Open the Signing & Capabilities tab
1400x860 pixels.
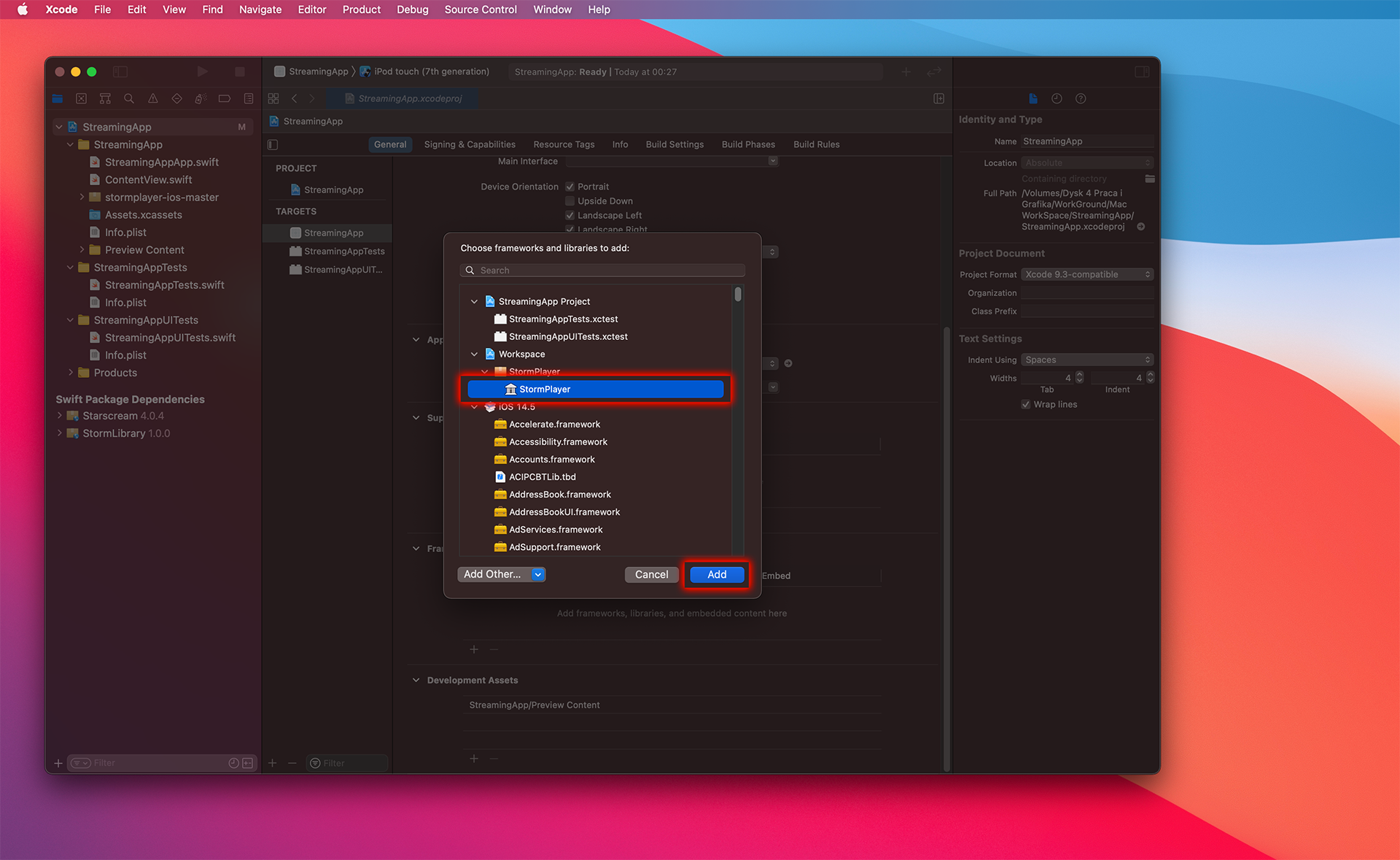tap(470, 144)
